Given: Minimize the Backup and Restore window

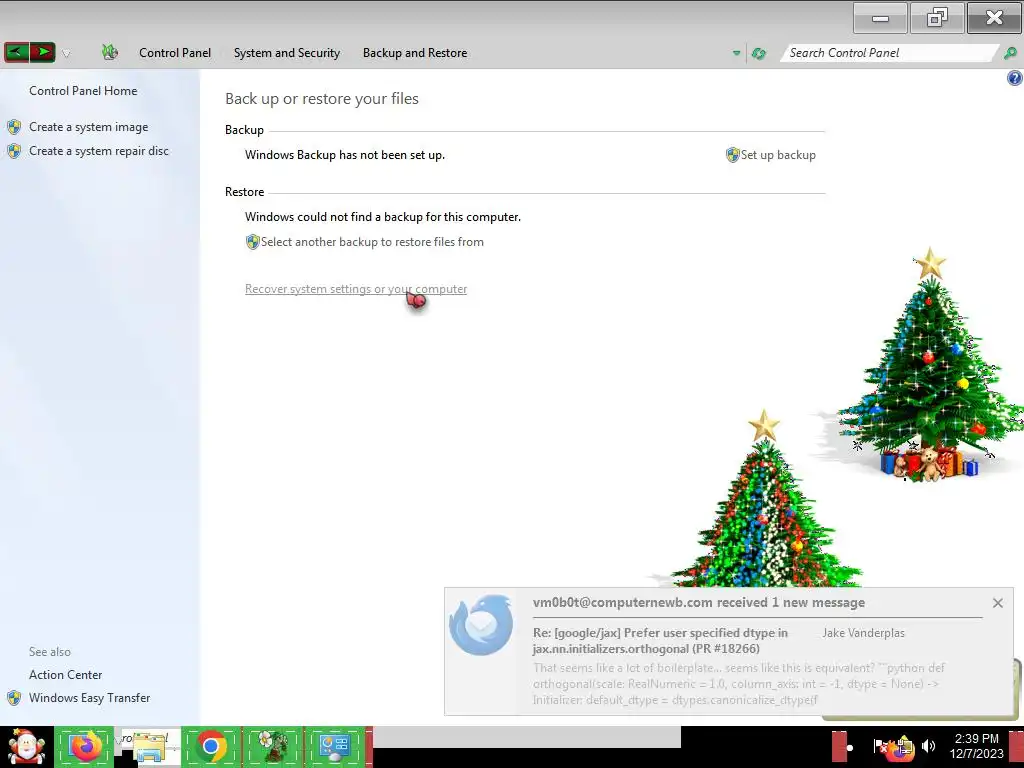Looking at the screenshot, I should pyautogui.click(x=880, y=18).
